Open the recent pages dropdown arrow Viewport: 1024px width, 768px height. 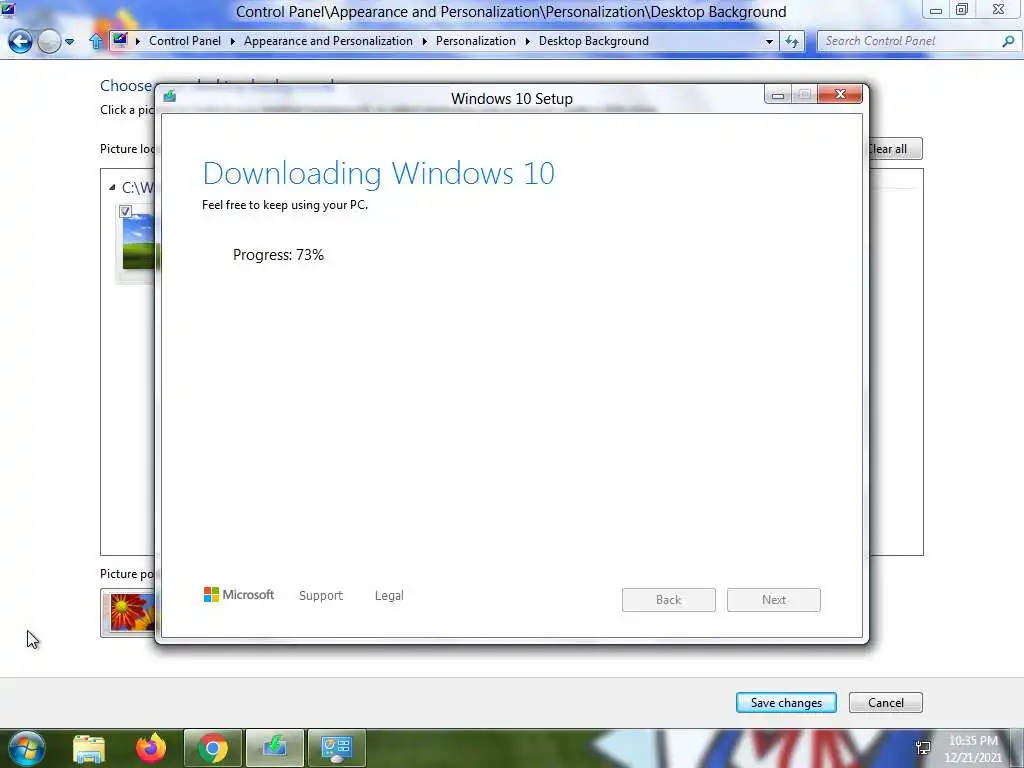coord(69,42)
